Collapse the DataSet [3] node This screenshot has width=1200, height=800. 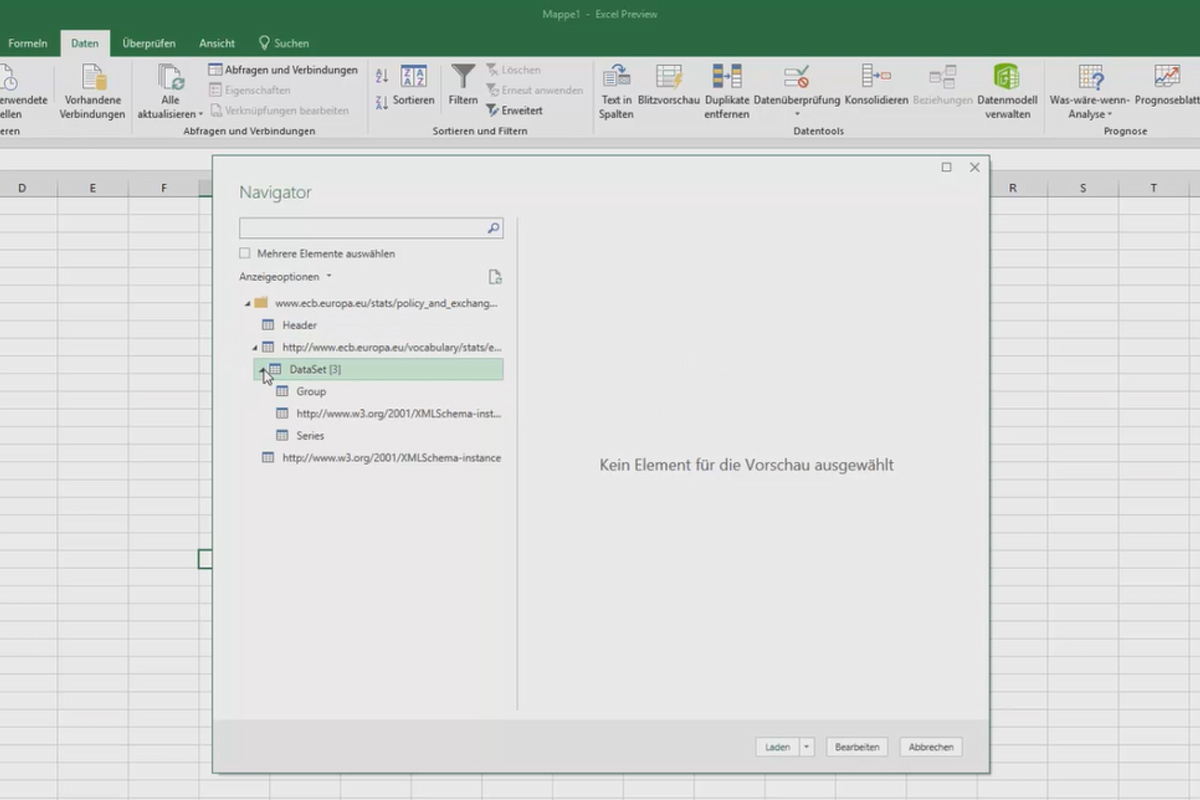[x=263, y=369]
